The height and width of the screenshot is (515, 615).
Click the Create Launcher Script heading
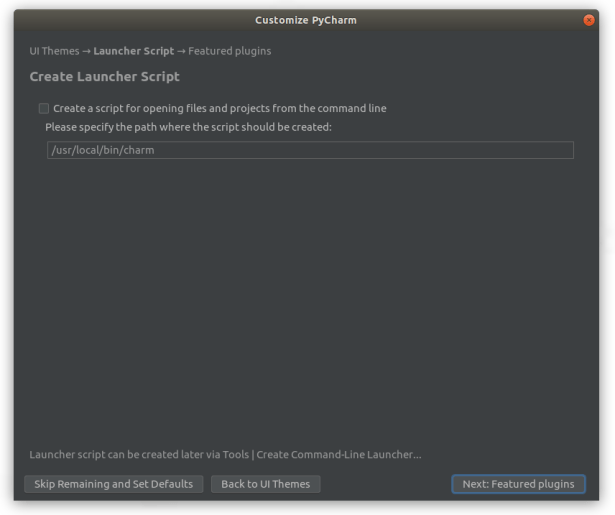pos(104,77)
